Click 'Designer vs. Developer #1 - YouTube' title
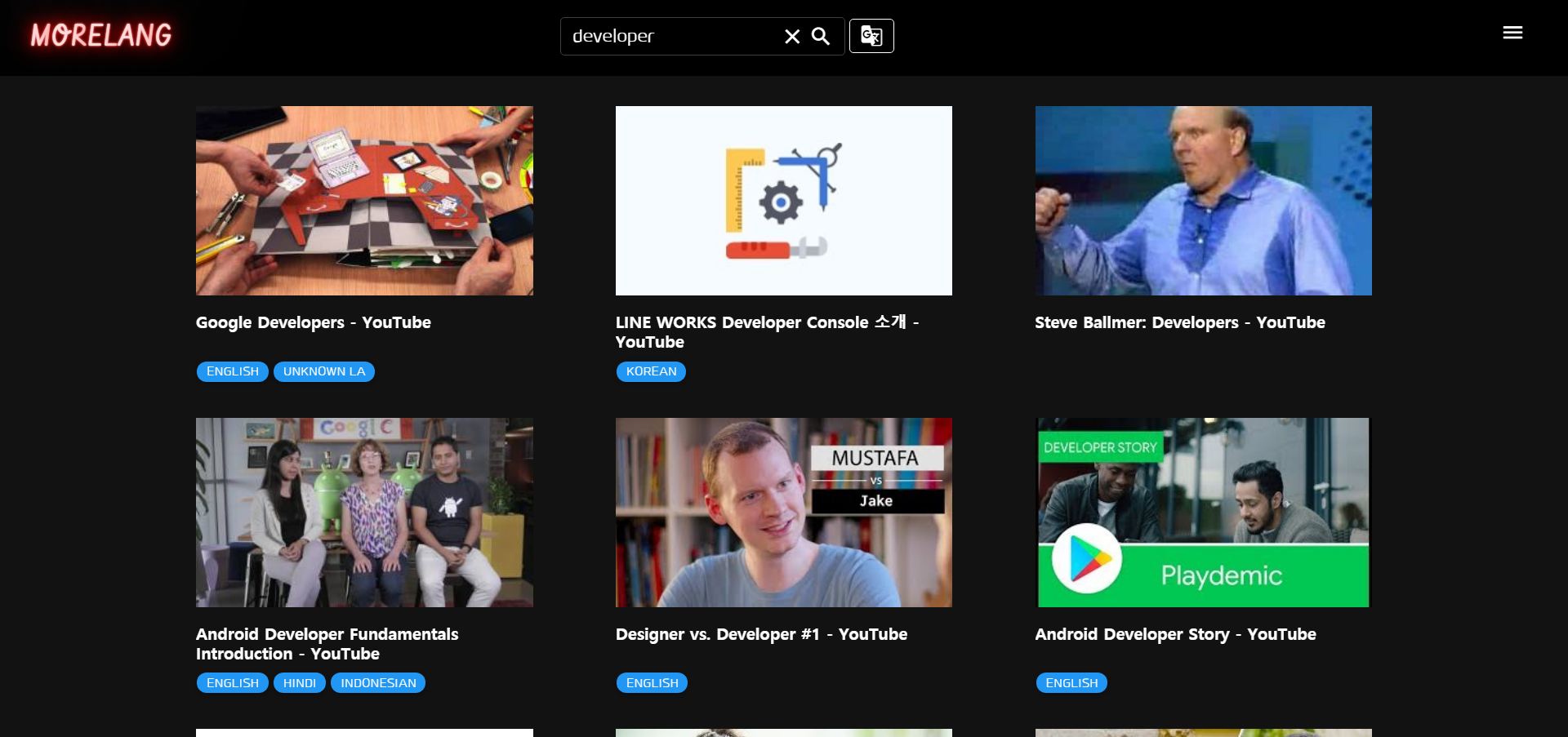The height and width of the screenshot is (737, 1568). click(x=761, y=635)
